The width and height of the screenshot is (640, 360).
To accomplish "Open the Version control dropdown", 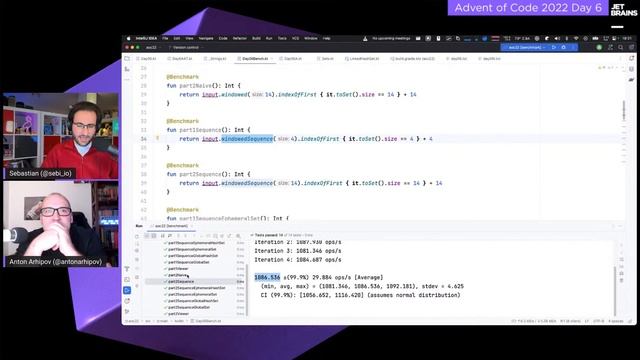I will pyautogui.click(x=186, y=47).
